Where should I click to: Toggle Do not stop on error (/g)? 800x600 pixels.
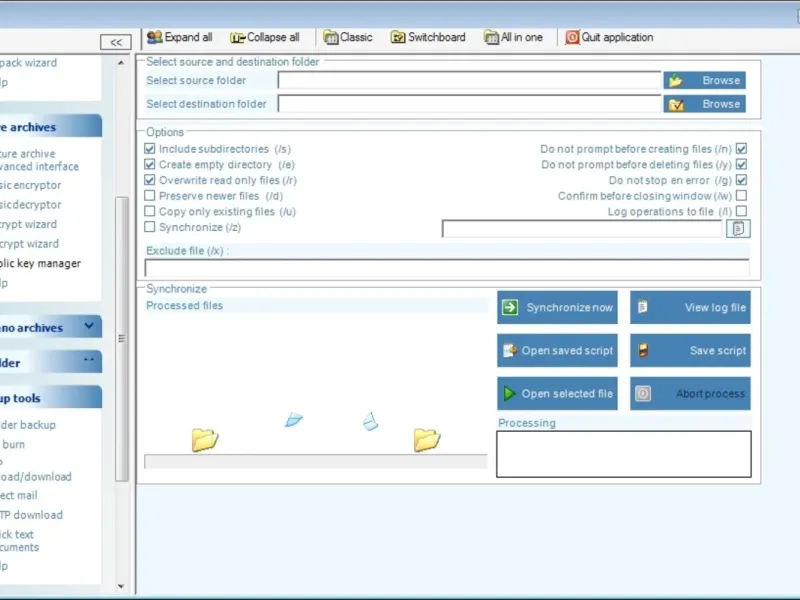[741, 180]
